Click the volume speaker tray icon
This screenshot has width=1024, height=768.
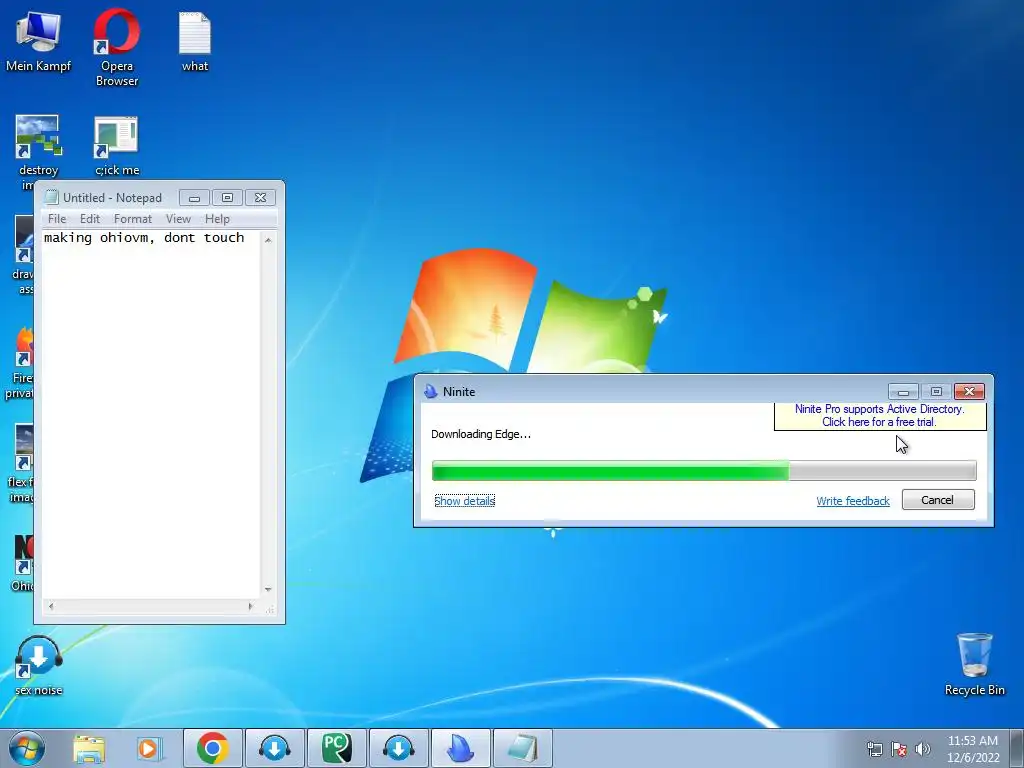[x=923, y=748]
